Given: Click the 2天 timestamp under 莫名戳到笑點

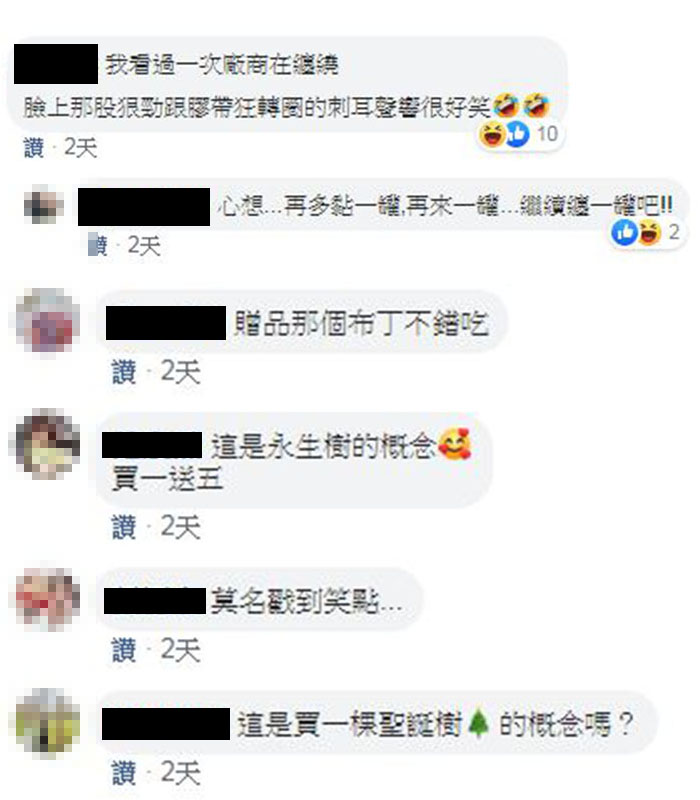Looking at the screenshot, I should 180,650.
